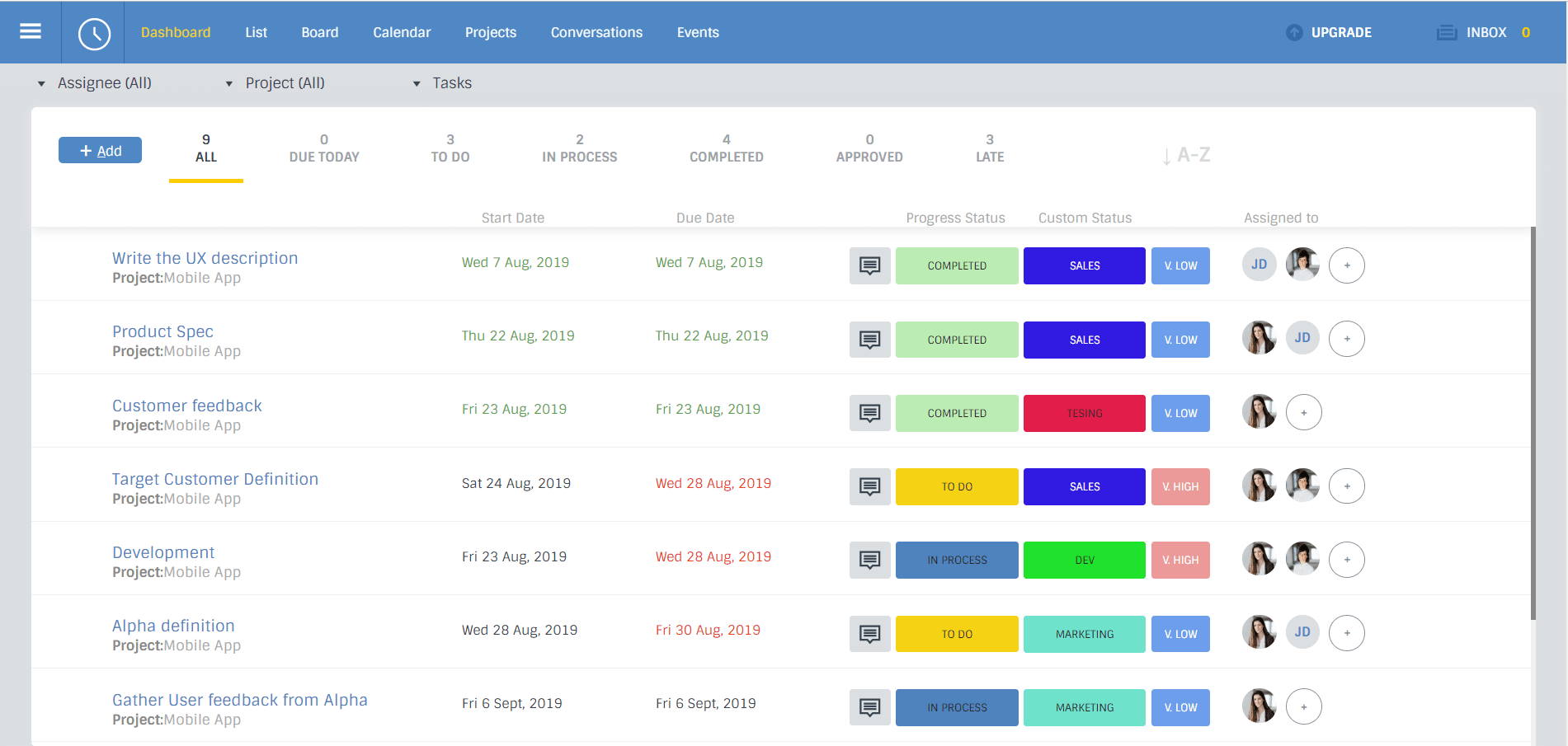Click the clock timer icon
Image resolution: width=1568 pixels, height=746 pixels.
pos(94,34)
